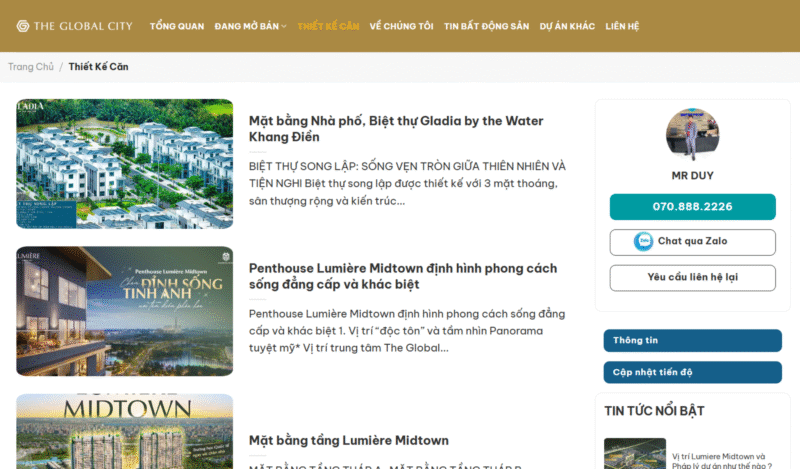
Task: Select Thiết Kế Căn in navigation bar
Action: [x=328, y=26]
